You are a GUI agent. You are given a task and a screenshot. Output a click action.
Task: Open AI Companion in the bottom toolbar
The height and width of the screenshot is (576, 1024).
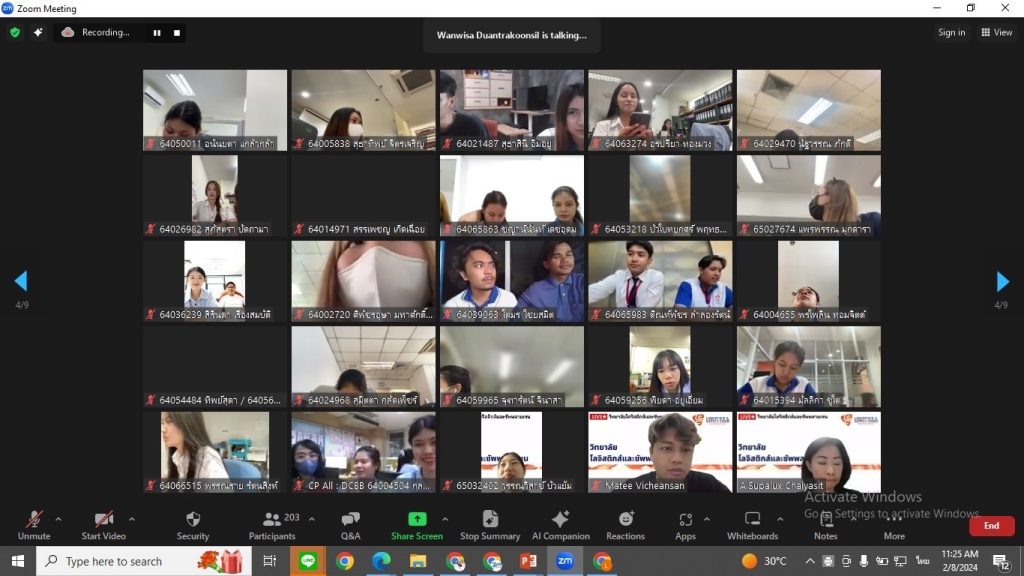coord(561,526)
